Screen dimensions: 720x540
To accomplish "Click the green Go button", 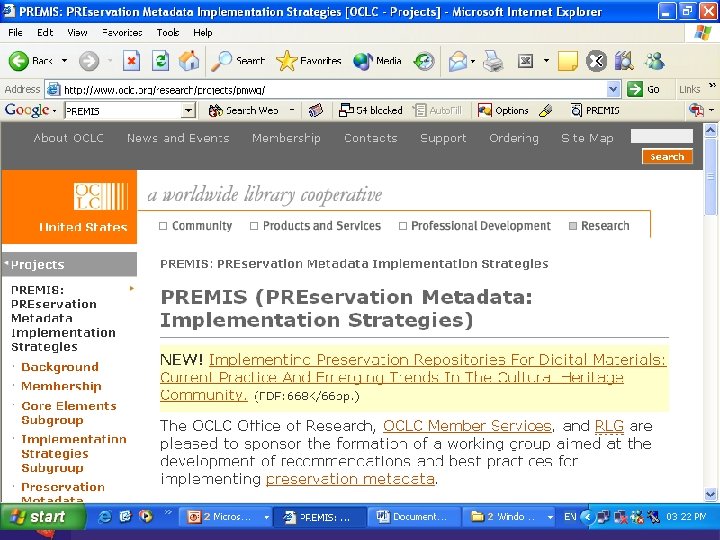I will 644,89.
